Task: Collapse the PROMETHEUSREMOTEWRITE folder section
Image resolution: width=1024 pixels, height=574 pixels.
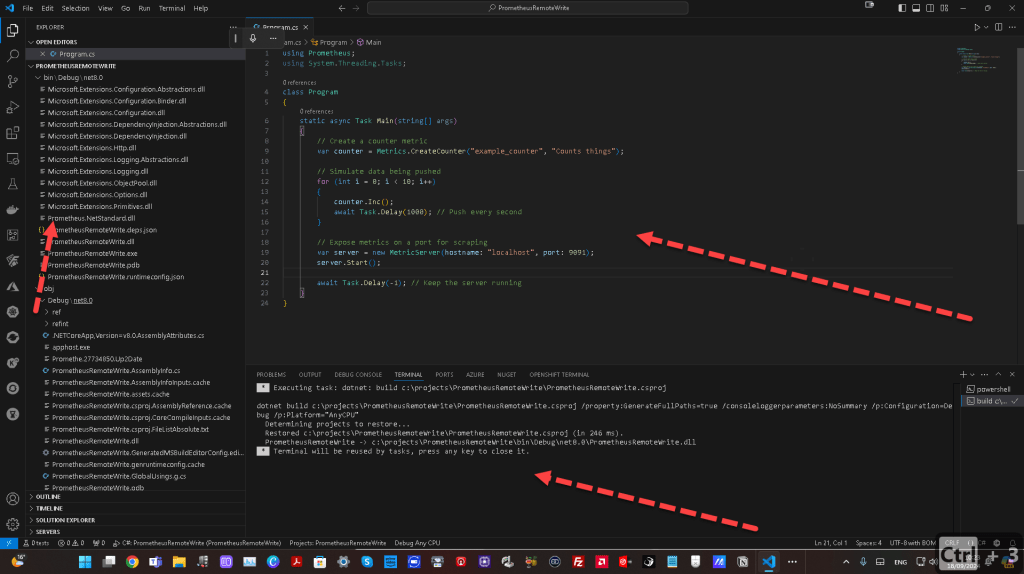Action: 31,66
